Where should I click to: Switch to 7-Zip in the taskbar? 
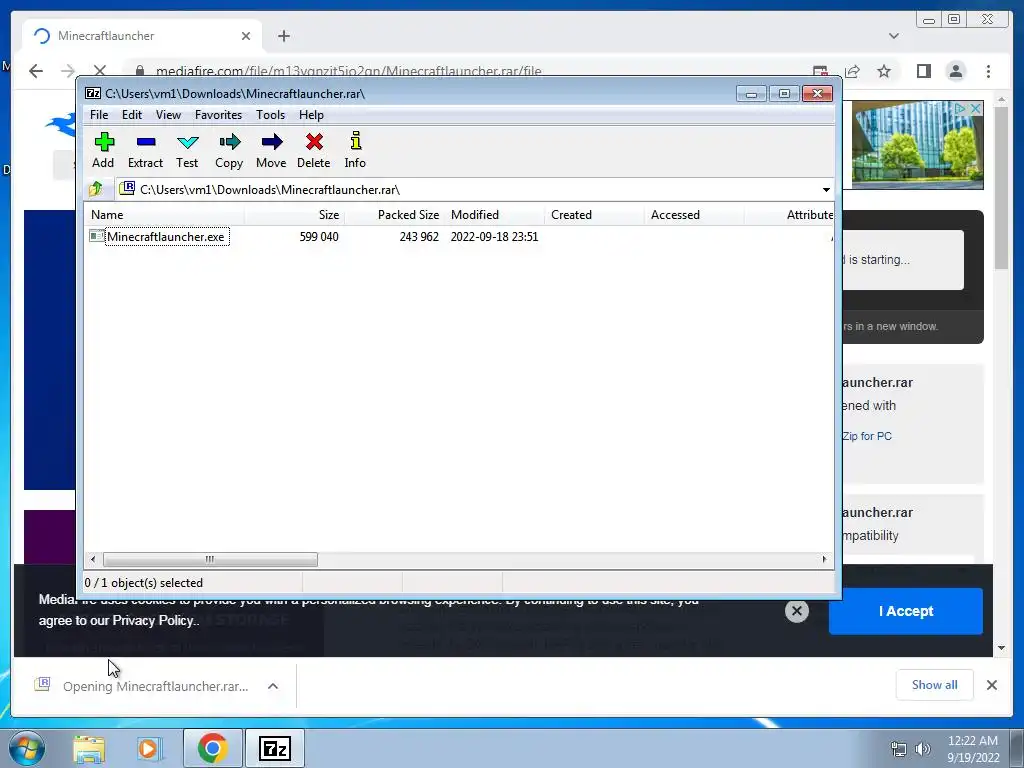point(275,748)
